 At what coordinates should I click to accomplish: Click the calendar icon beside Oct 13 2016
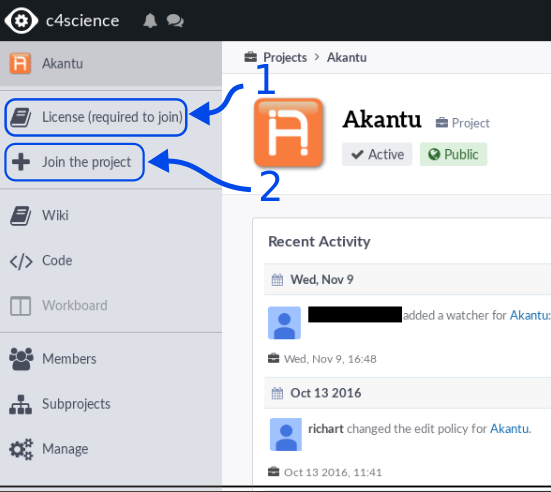(x=277, y=393)
